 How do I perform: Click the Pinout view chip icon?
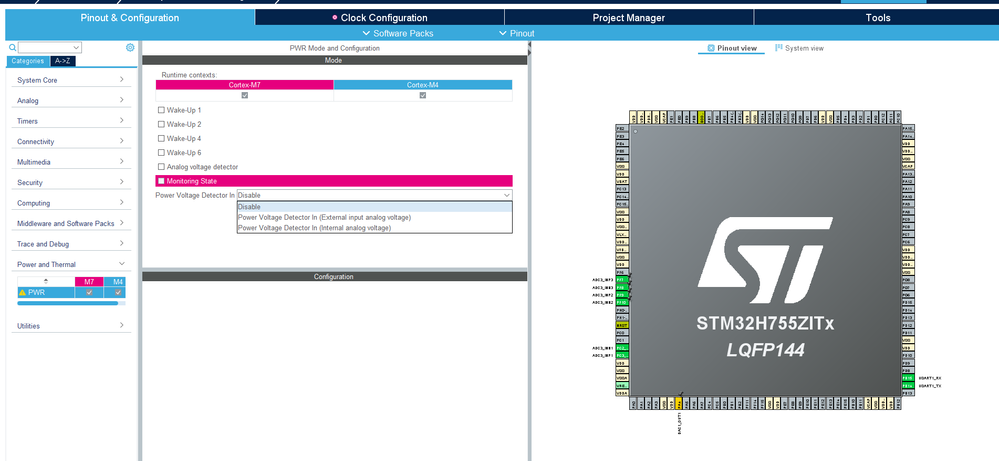[x=711, y=48]
